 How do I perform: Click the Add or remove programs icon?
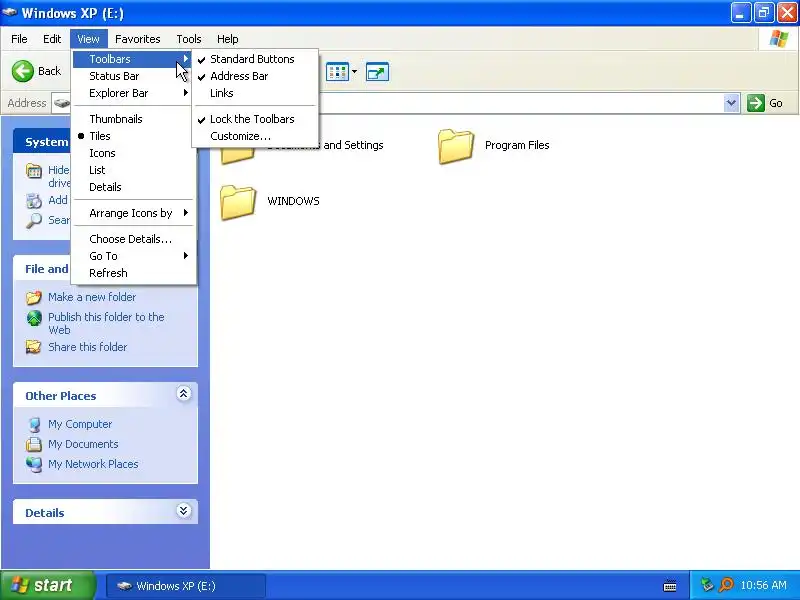34,201
